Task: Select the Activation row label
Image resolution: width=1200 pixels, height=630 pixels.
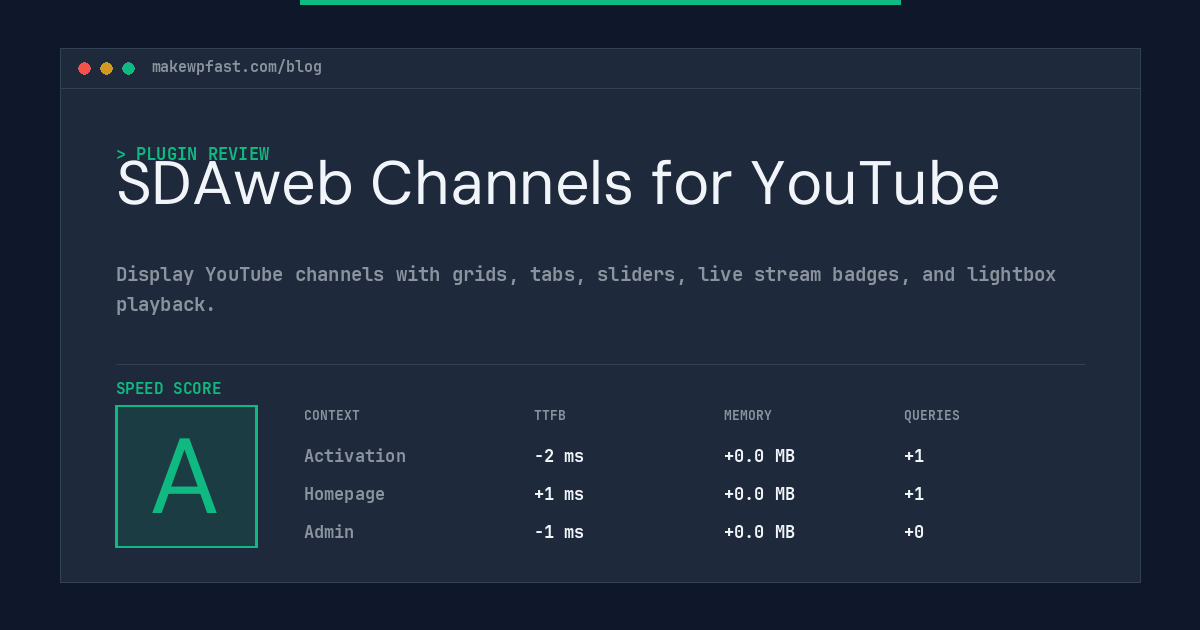Action: (355, 456)
